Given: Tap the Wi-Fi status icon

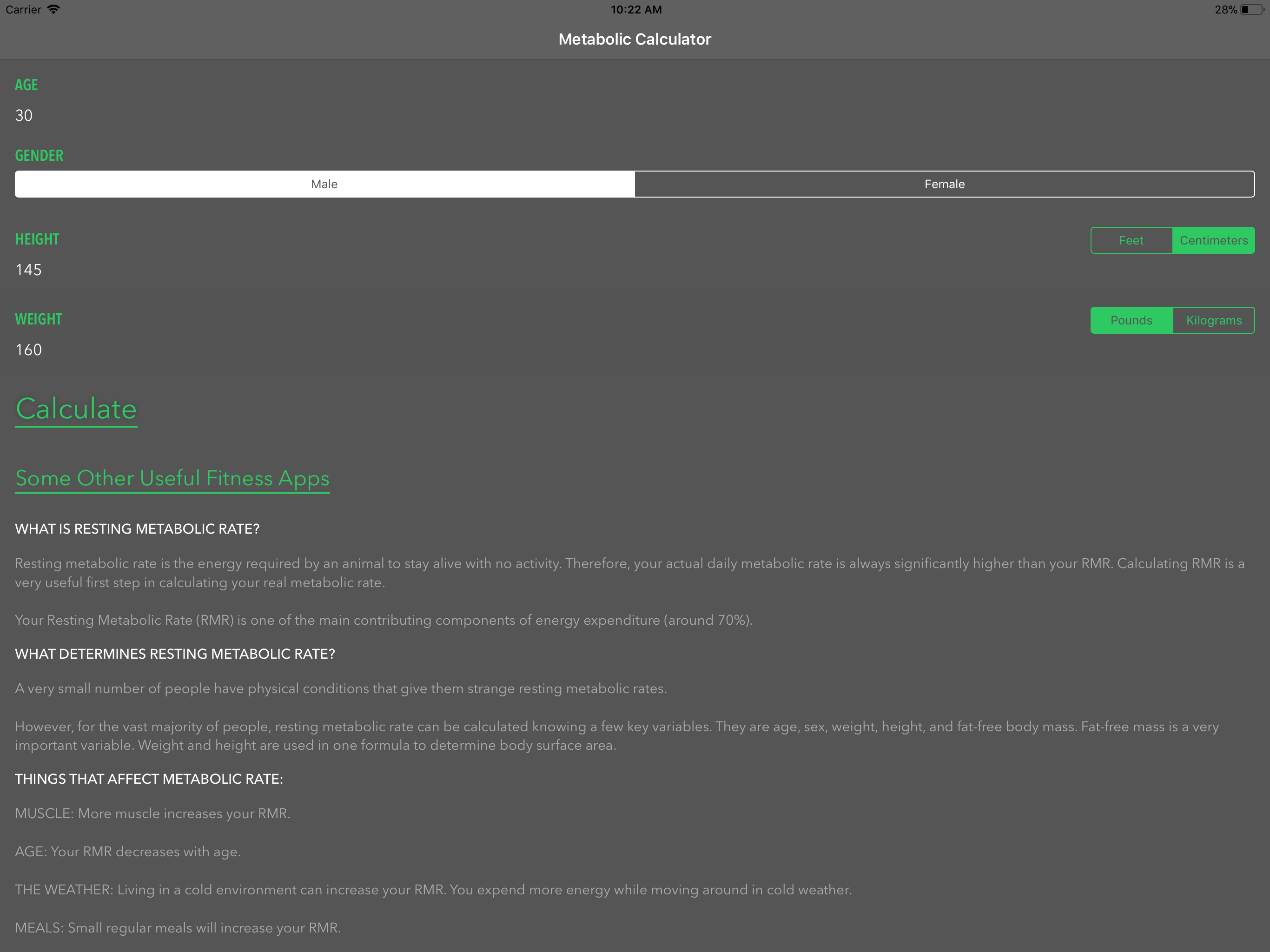Looking at the screenshot, I should (53, 9).
